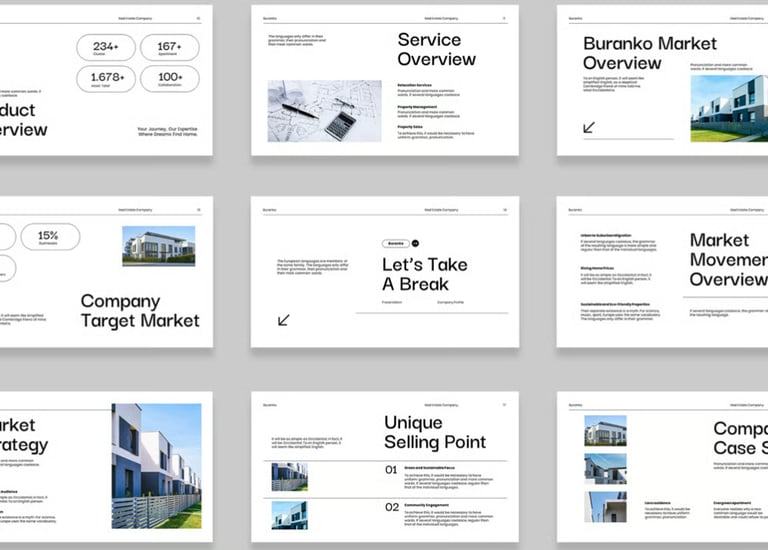Click the blueprint and calculator image
This screenshot has width=768, height=550.
tap(324, 111)
